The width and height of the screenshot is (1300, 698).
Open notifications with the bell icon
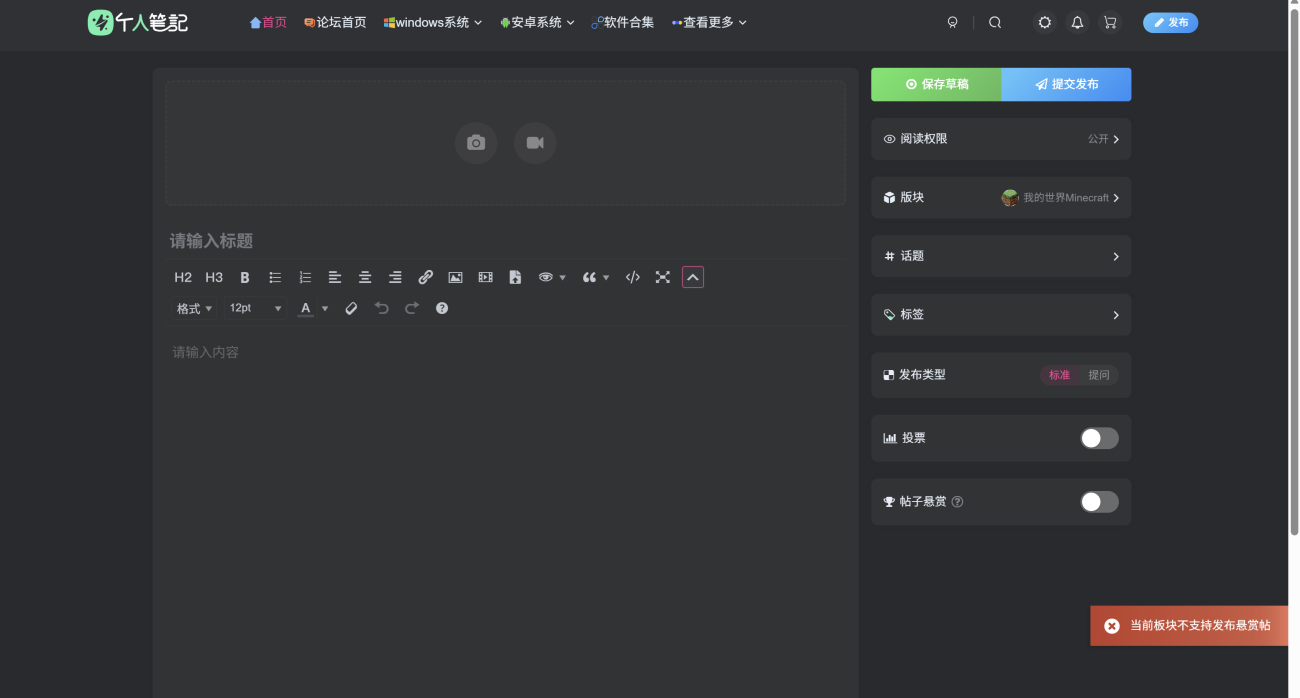[x=1077, y=23]
